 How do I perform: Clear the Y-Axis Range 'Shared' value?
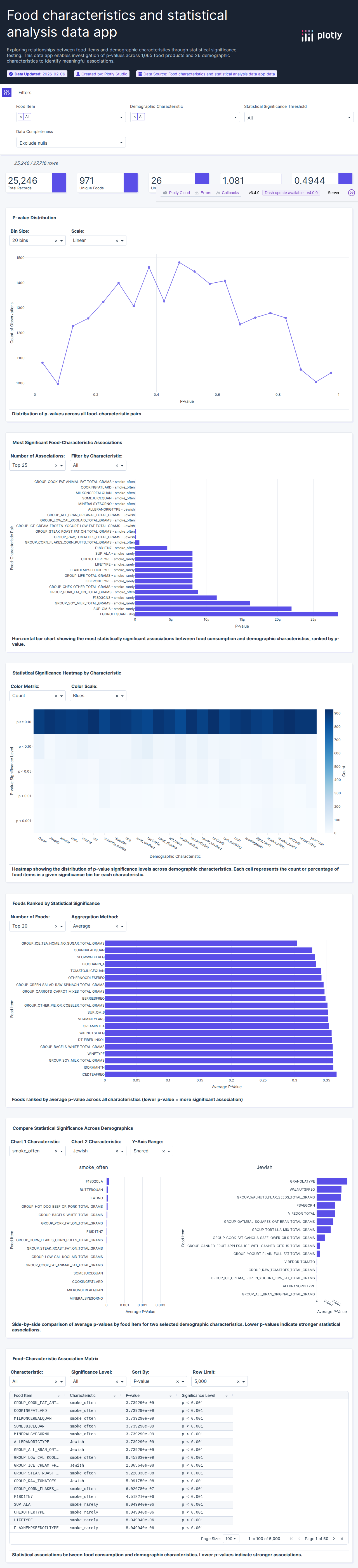163,1152
